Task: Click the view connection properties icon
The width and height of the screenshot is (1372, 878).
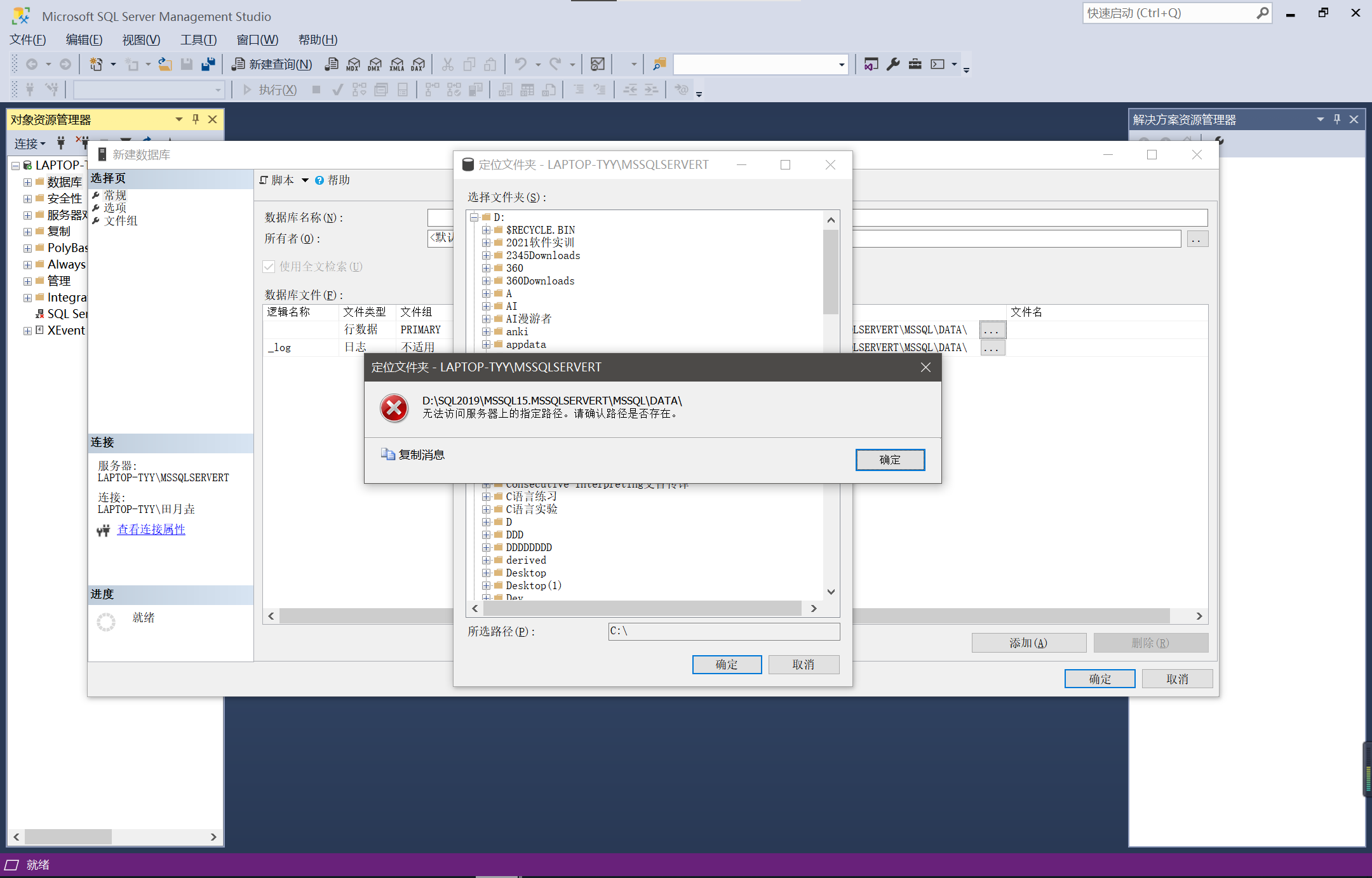Action: coord(104,530)
